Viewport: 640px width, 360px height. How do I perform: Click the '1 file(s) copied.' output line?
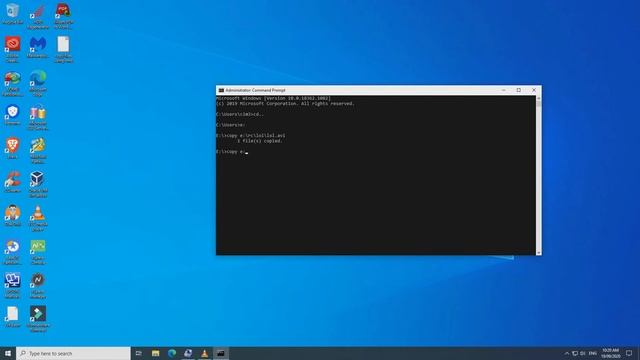pos(260,141)
